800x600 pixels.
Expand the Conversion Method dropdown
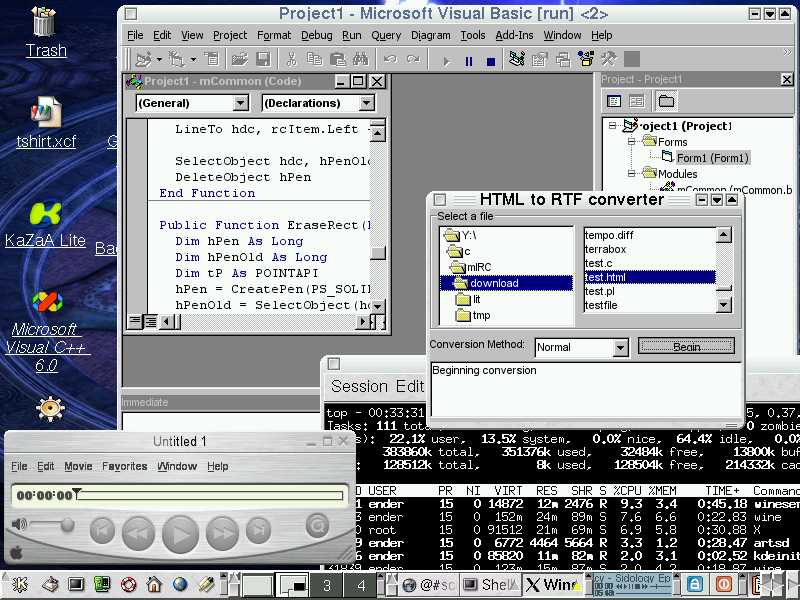(620, 348)
